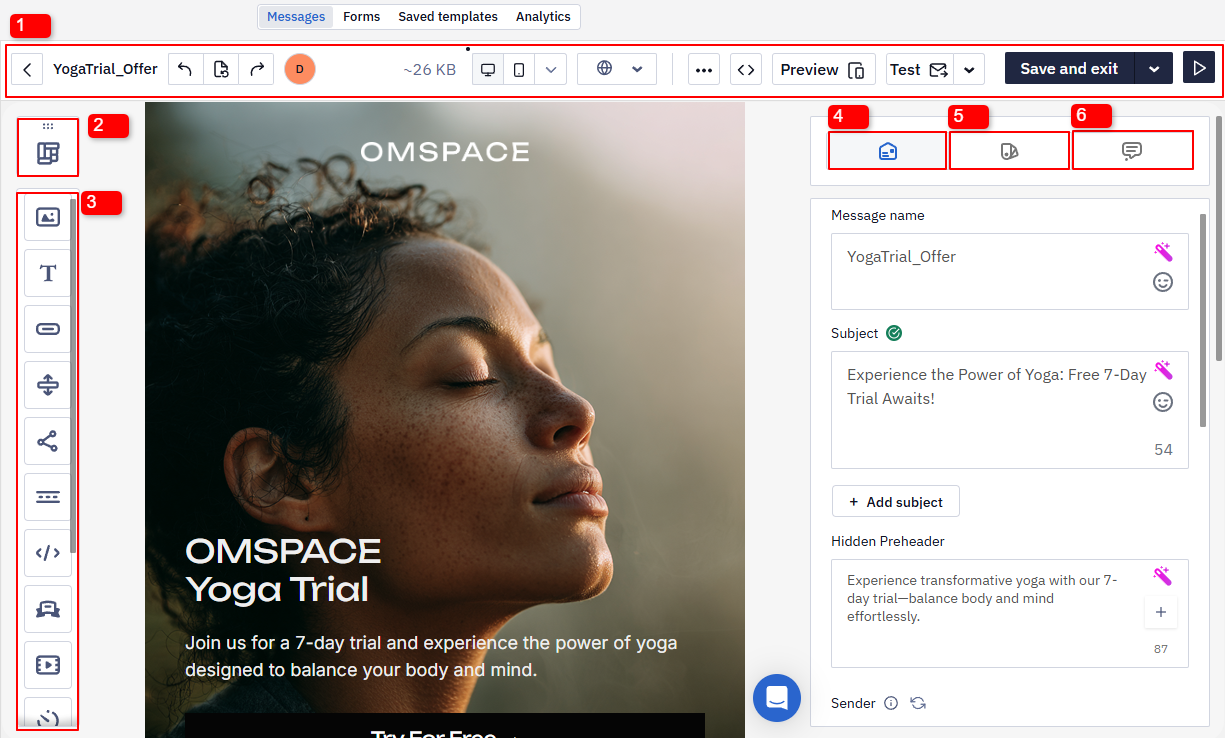The height and width of the screenshot is (738, 1225).
Task: Open the three-dots more options menu
Action: click(704, 69)
